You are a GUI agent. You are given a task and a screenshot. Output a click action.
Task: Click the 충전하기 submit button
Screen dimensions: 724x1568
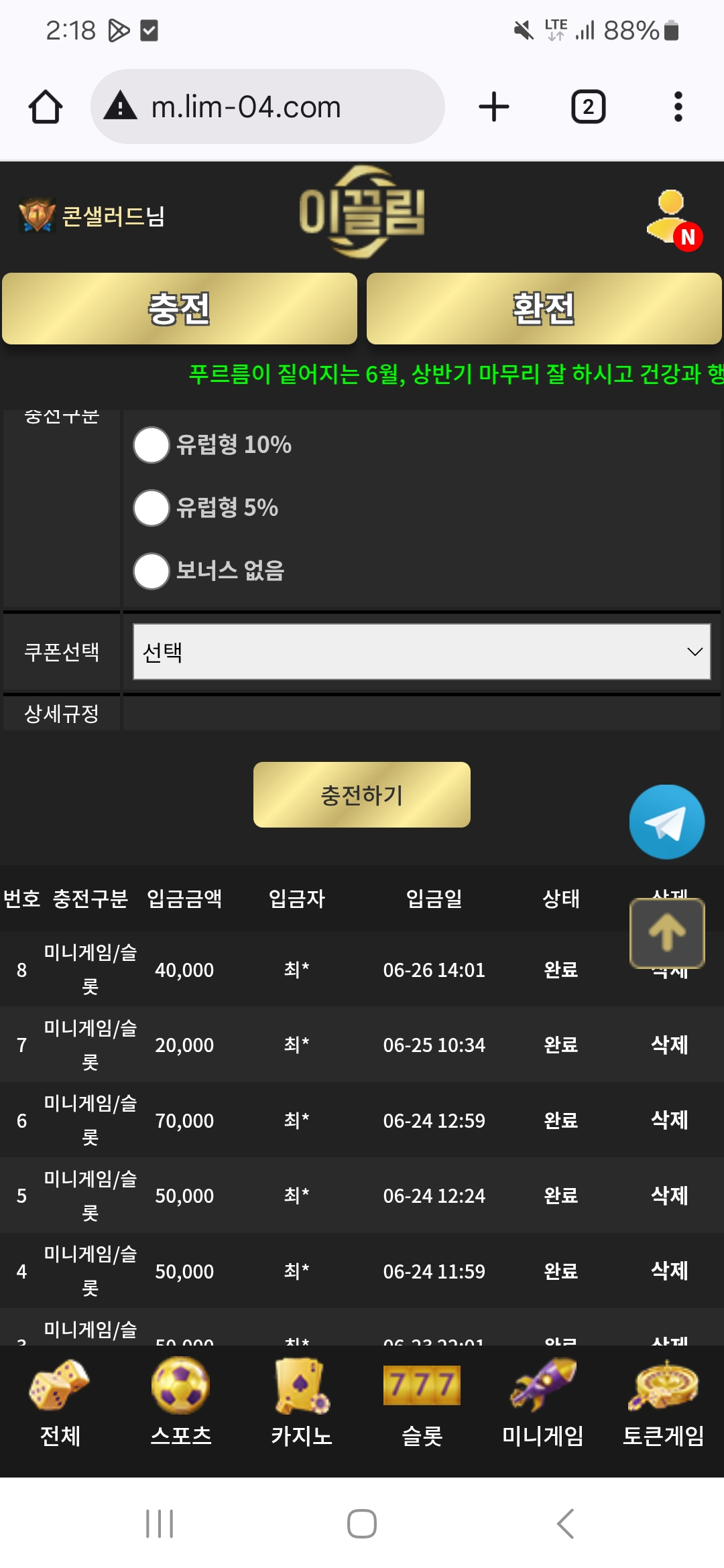pos(362,795)
